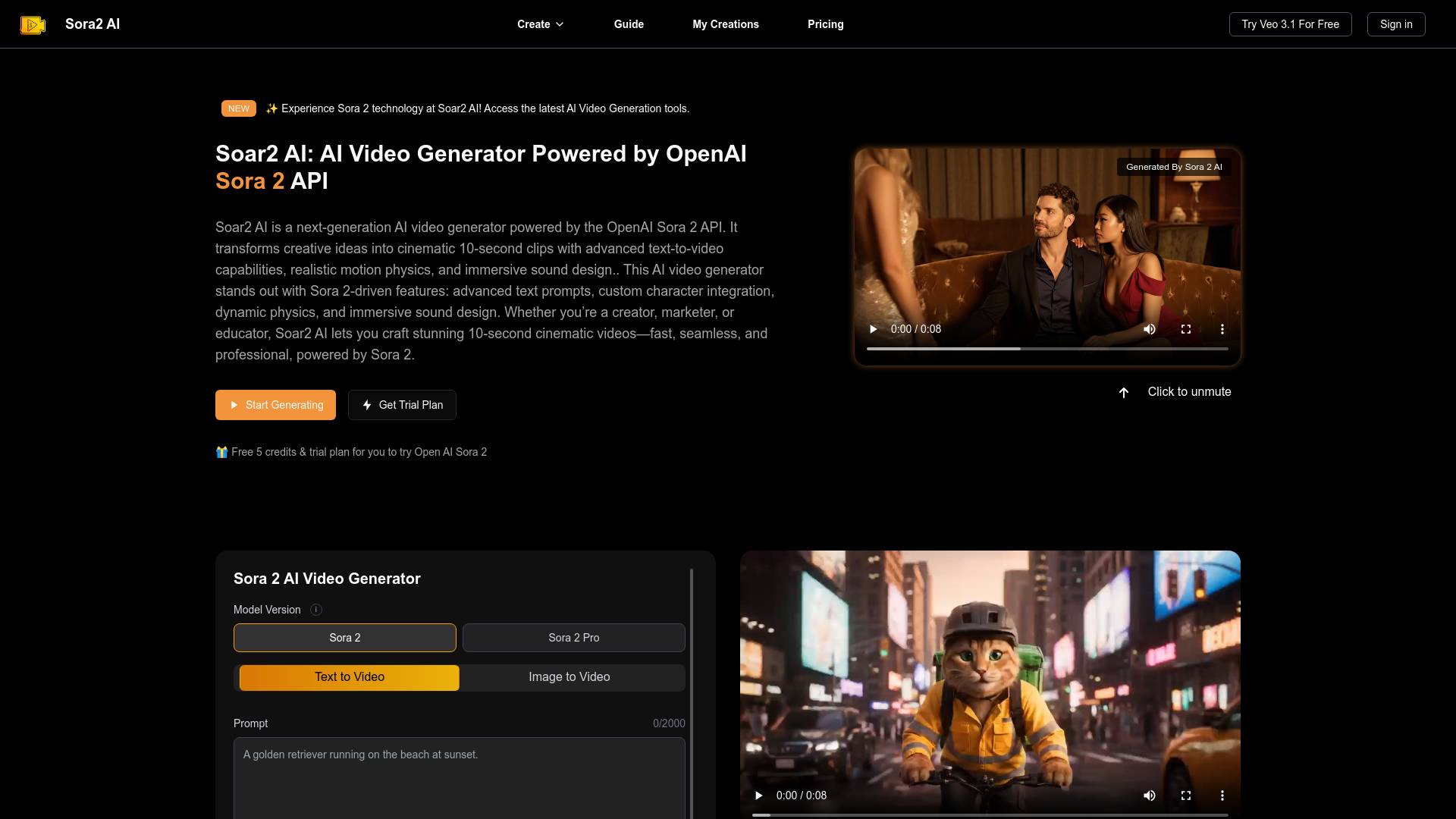Open the Pricing page
The image size is (1456, 819).
(826, 24)
